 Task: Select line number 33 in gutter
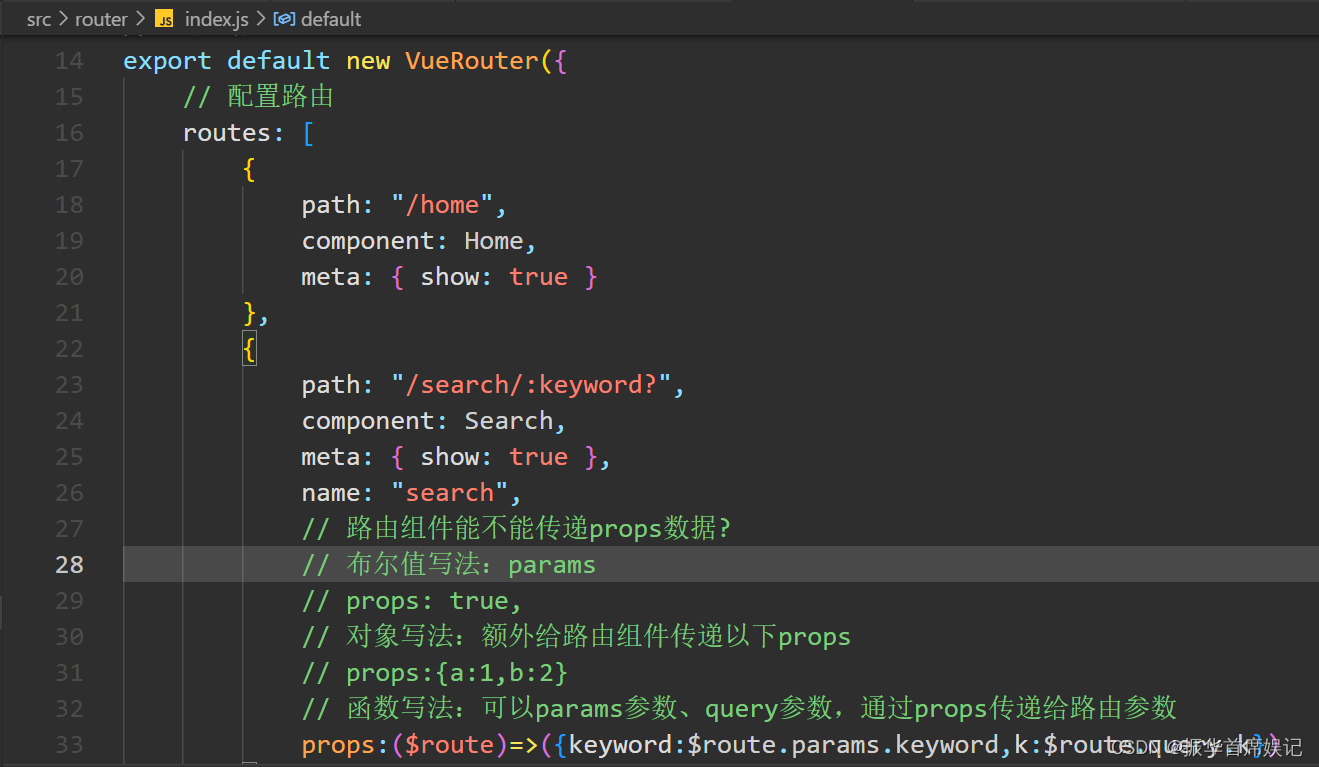(x=69, y=745)
